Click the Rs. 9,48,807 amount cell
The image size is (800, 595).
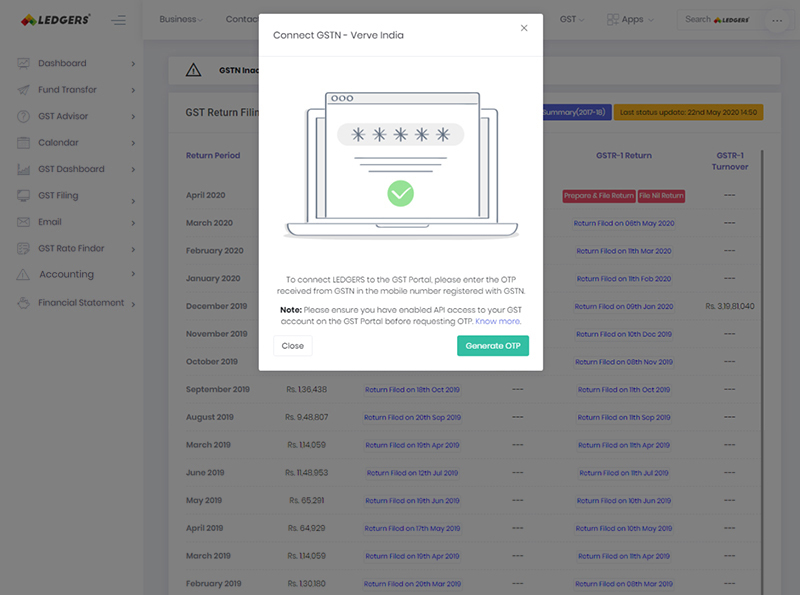tap(307, 417)
